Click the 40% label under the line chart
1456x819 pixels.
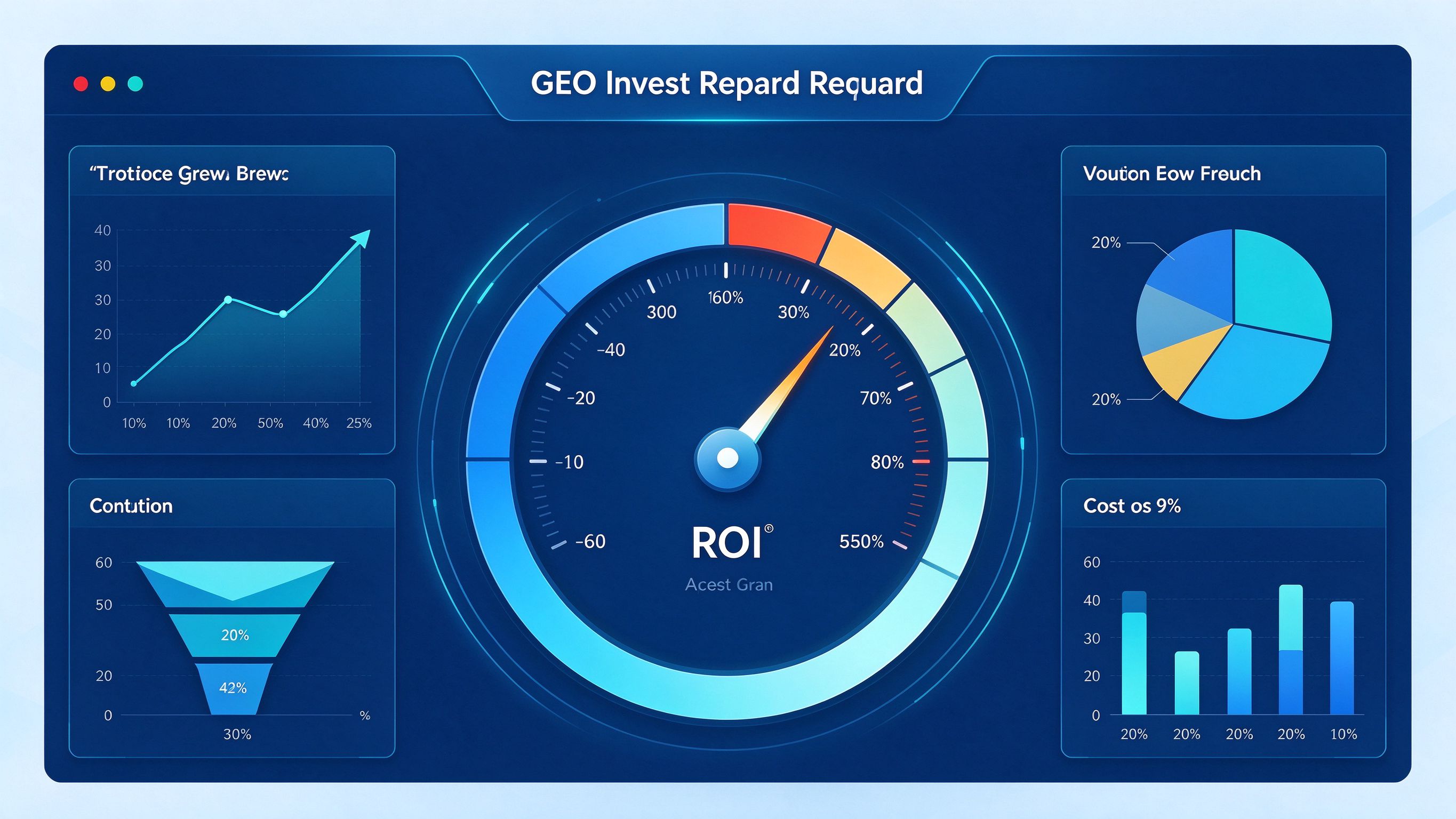tap(315, 423)
